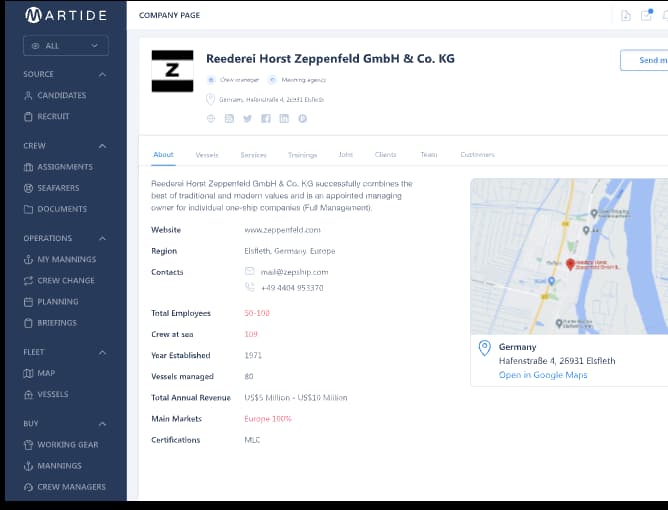Screen dimensions: 668x510
Task: Open Recruit in the sidebar
Action: [x=53, y=116]
